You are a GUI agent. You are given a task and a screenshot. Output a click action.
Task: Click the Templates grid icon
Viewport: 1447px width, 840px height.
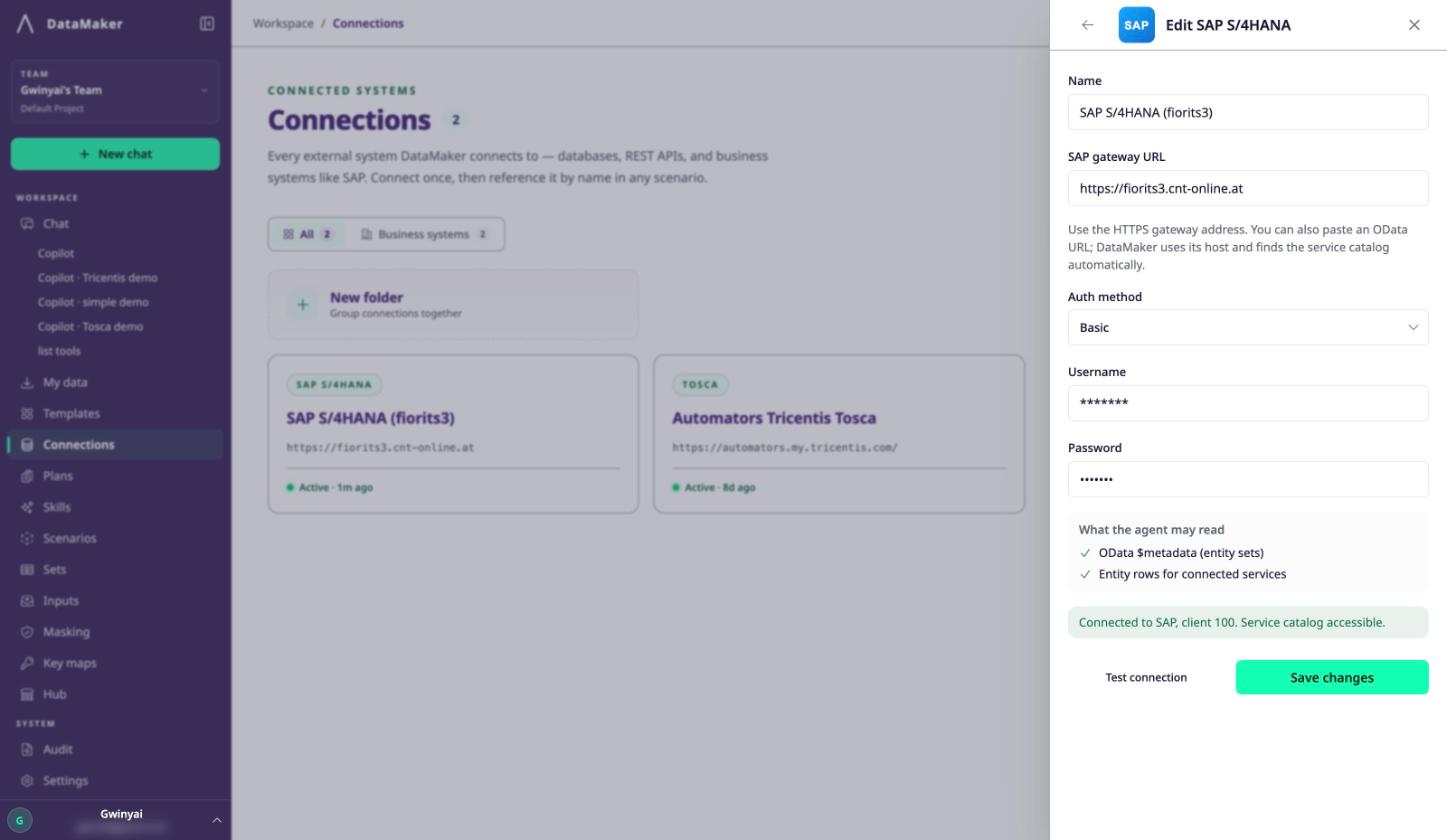(x=27, y=414)
